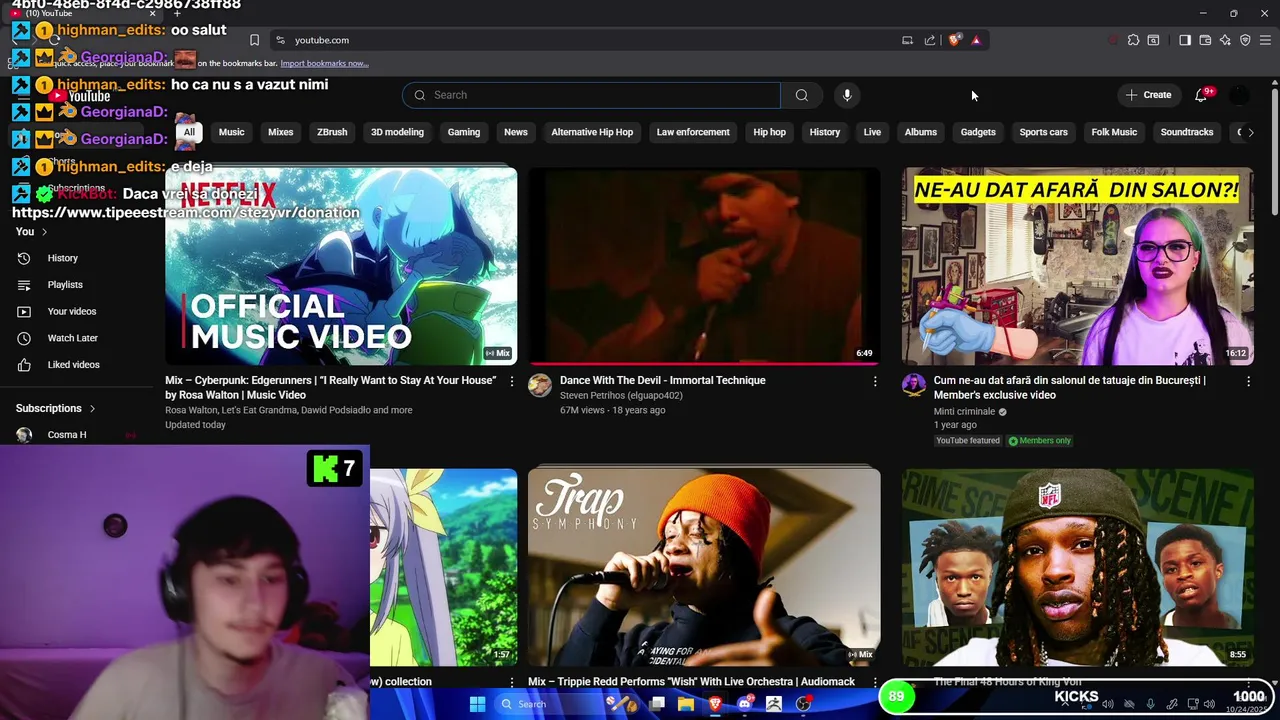Open History in the left sidebar
This screenshot has width=1280, height=720.
[x=62, y=258]
